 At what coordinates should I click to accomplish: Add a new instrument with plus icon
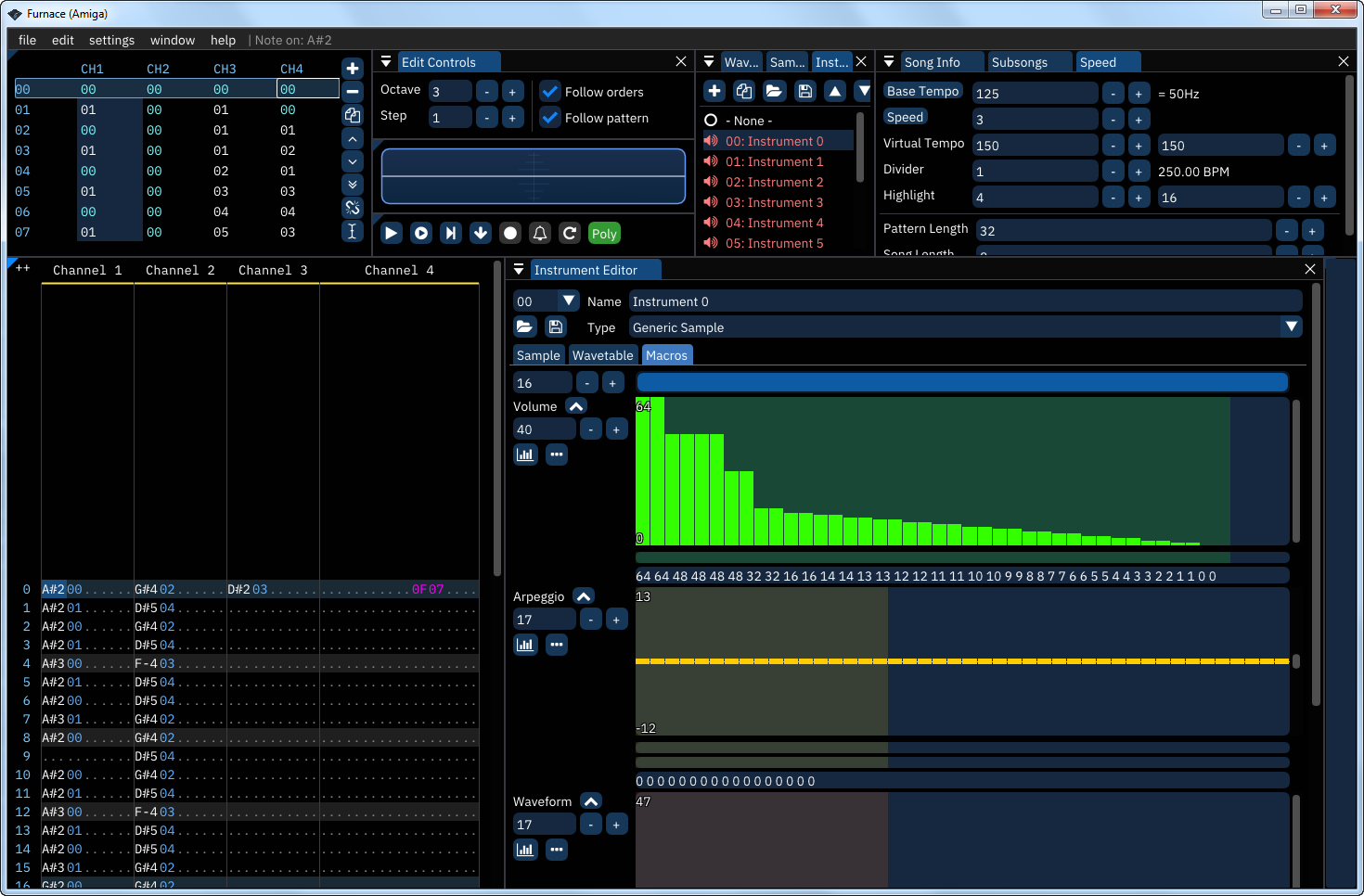(714, 91)
